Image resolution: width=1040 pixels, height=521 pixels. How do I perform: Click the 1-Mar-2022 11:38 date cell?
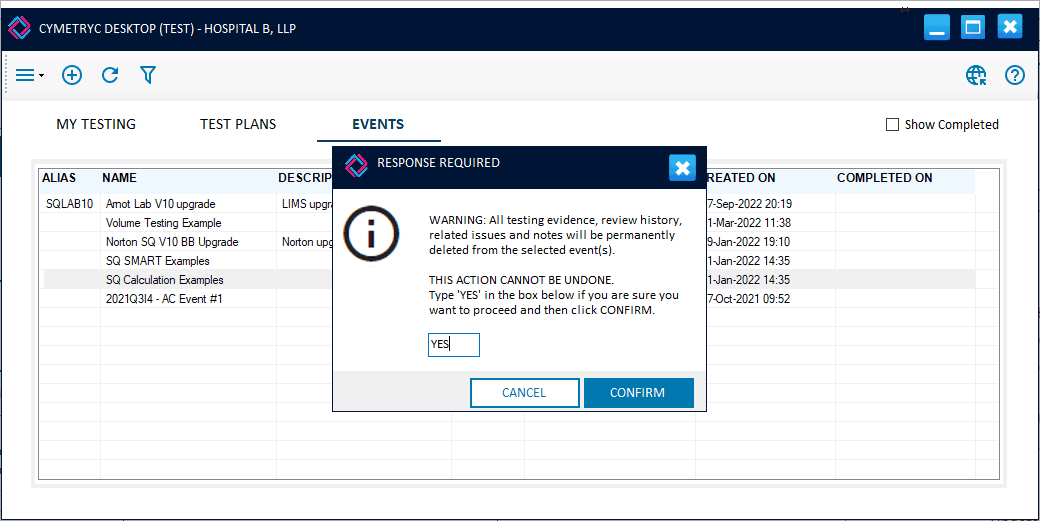click(x=749, y=223)
